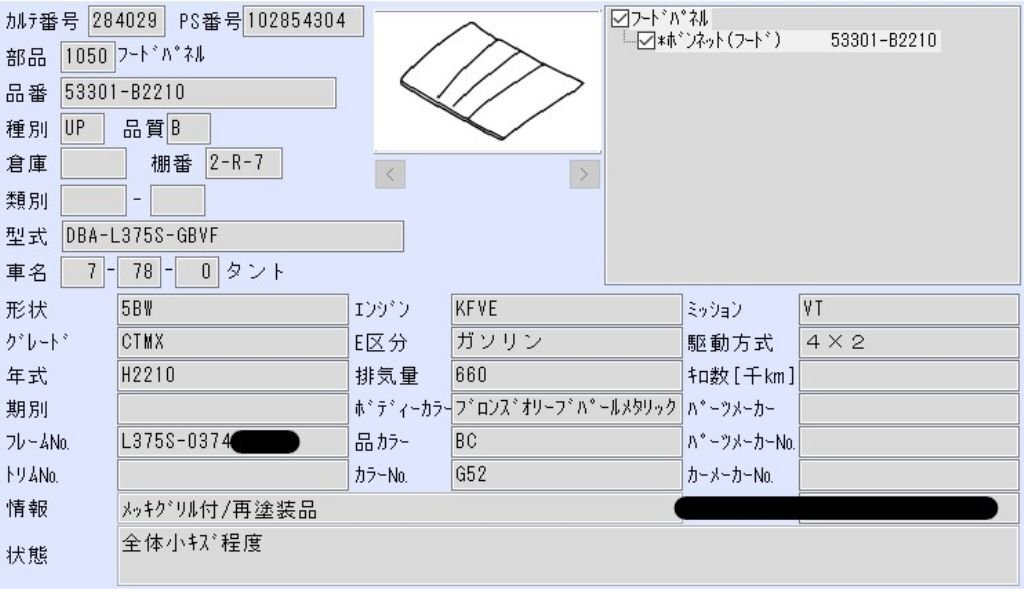Viewport: 1024px width, 589px height.
Task: Click the 駆動方式 field showing 4×2
Action: [x=909, y=343]
